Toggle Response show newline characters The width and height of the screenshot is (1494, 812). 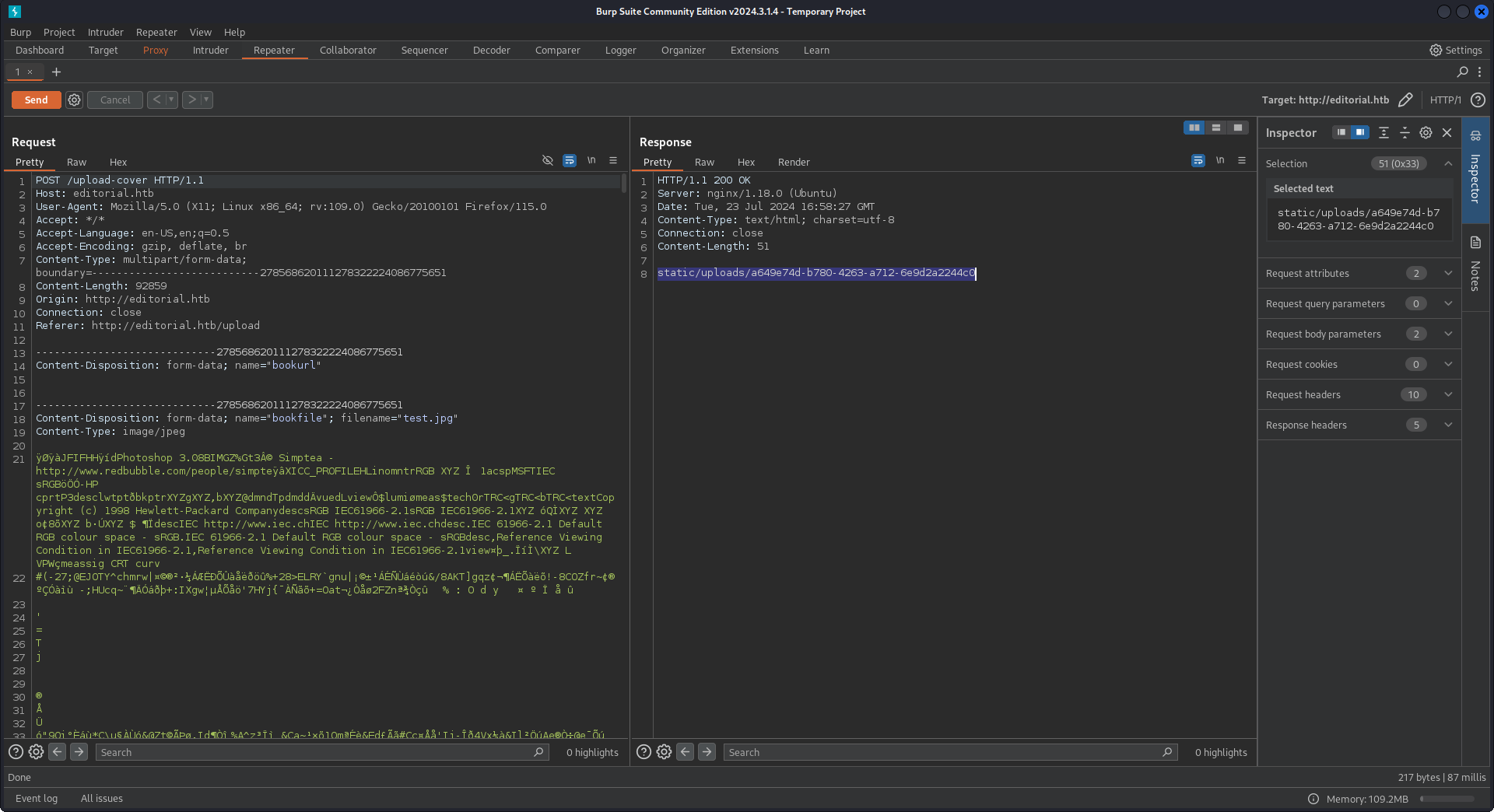pos(1220,160)
